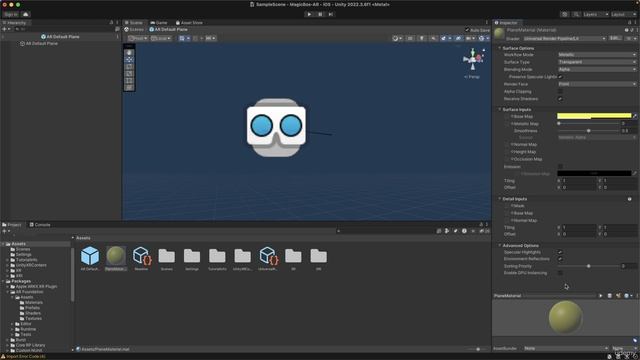Viewport: 640px width, 360px height.
Task: Enable GPU Instancing checkbox
Action: (560, 273)
